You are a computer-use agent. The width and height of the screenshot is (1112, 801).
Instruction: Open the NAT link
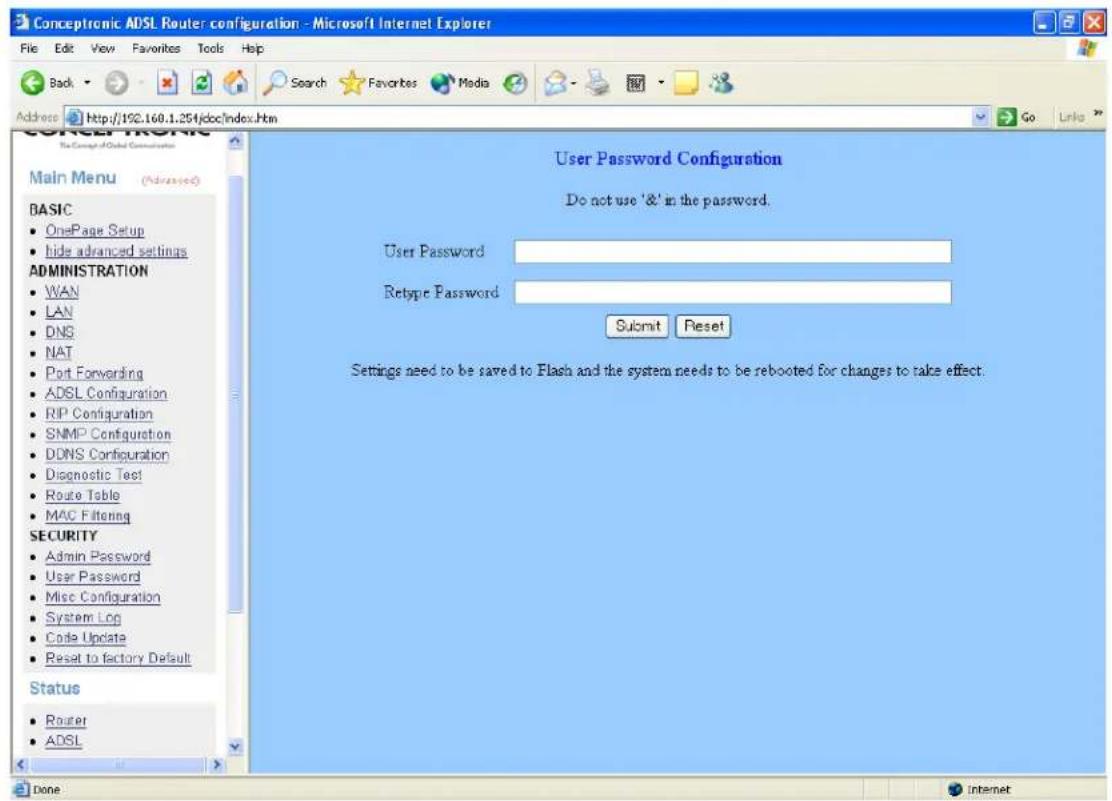(x=59, y=353)
